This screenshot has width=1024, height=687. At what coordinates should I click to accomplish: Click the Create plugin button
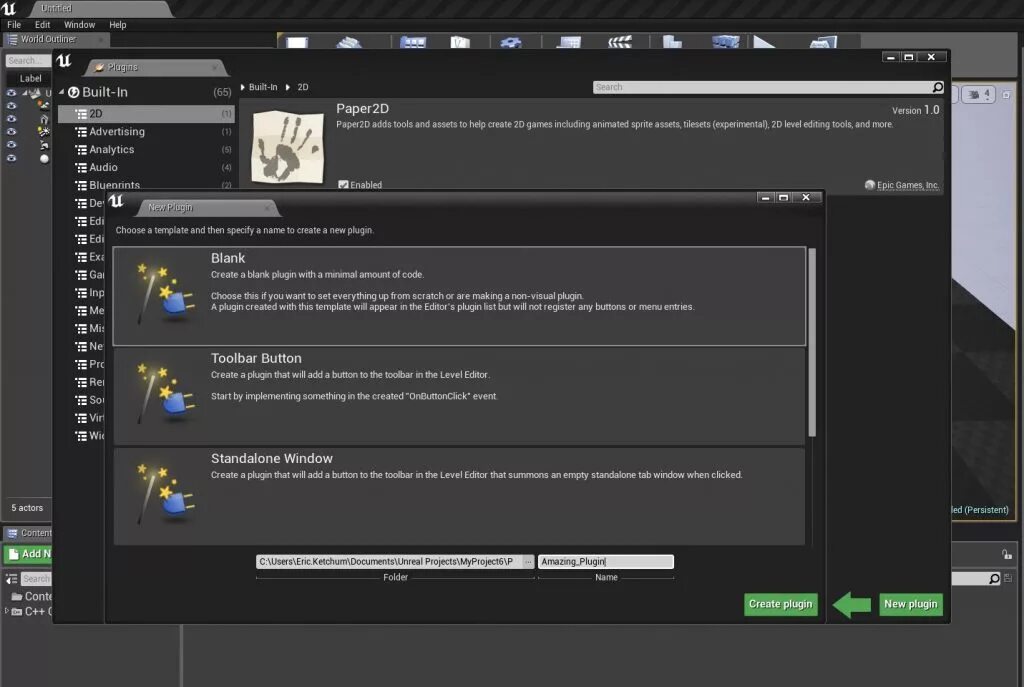(780, 604)
